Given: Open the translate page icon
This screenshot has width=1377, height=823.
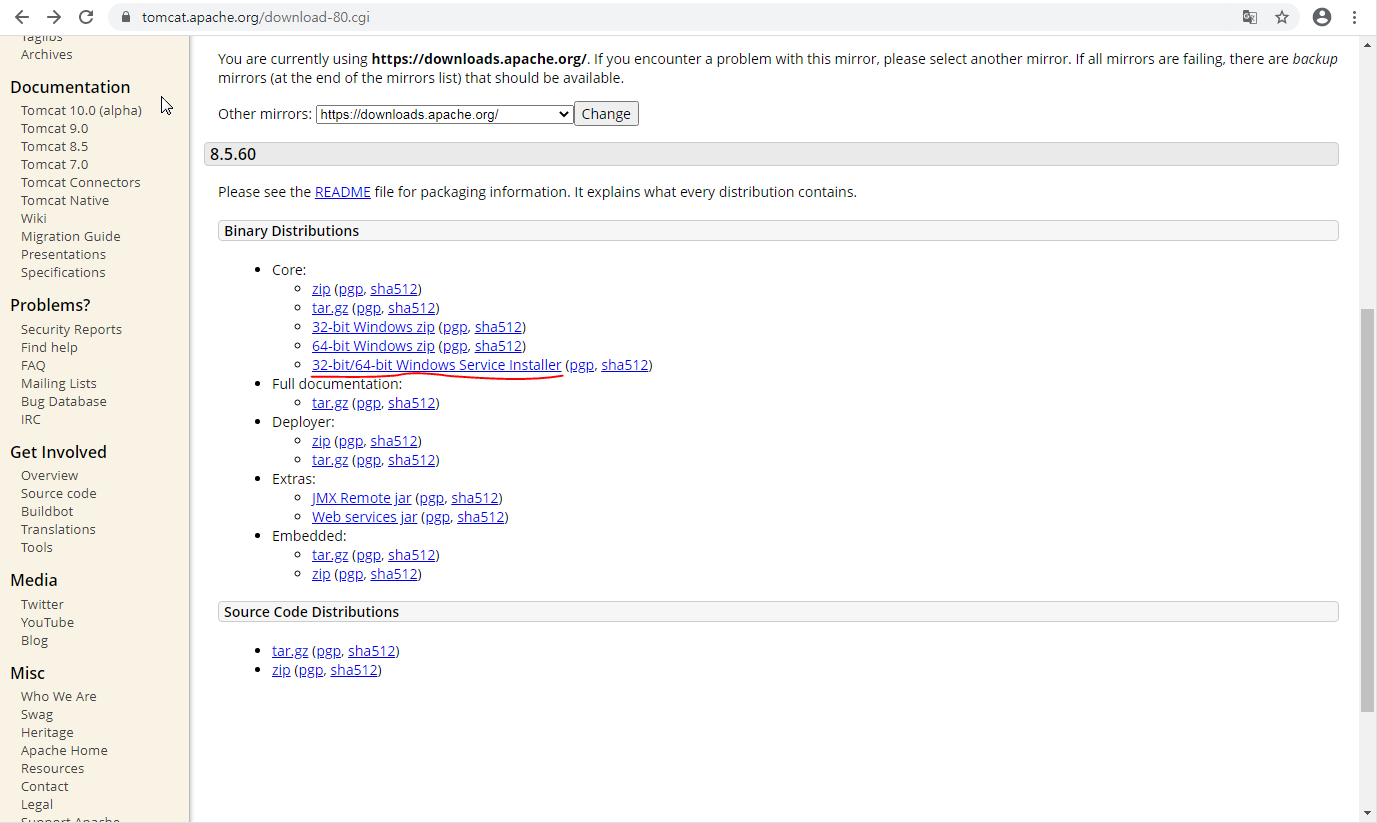Looking at the screenshot, I should (x=1249, y=17).
